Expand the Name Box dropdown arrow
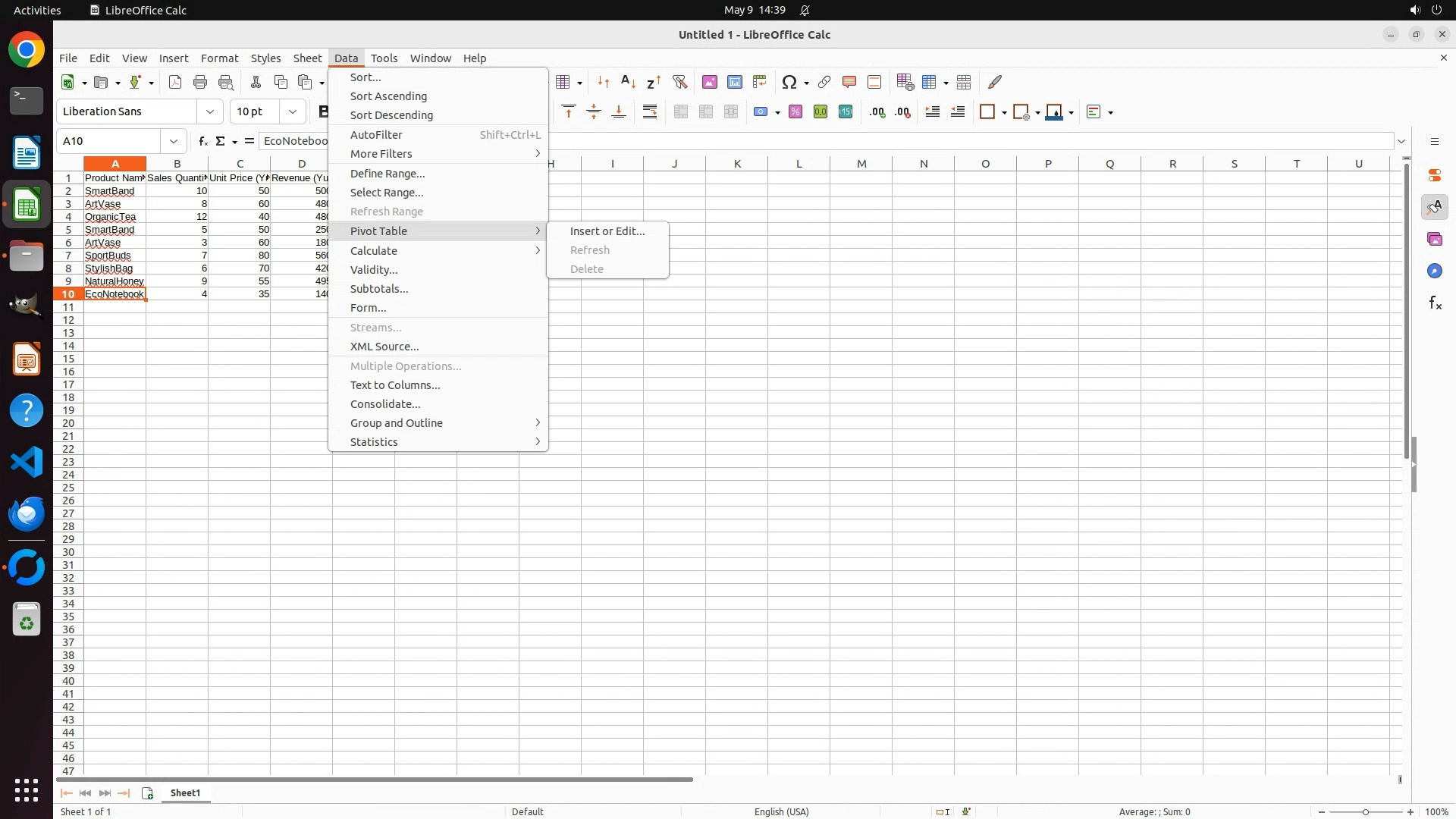Viewport: 1456px width, 819px height. pyautogui.click(x=174, y=141)
